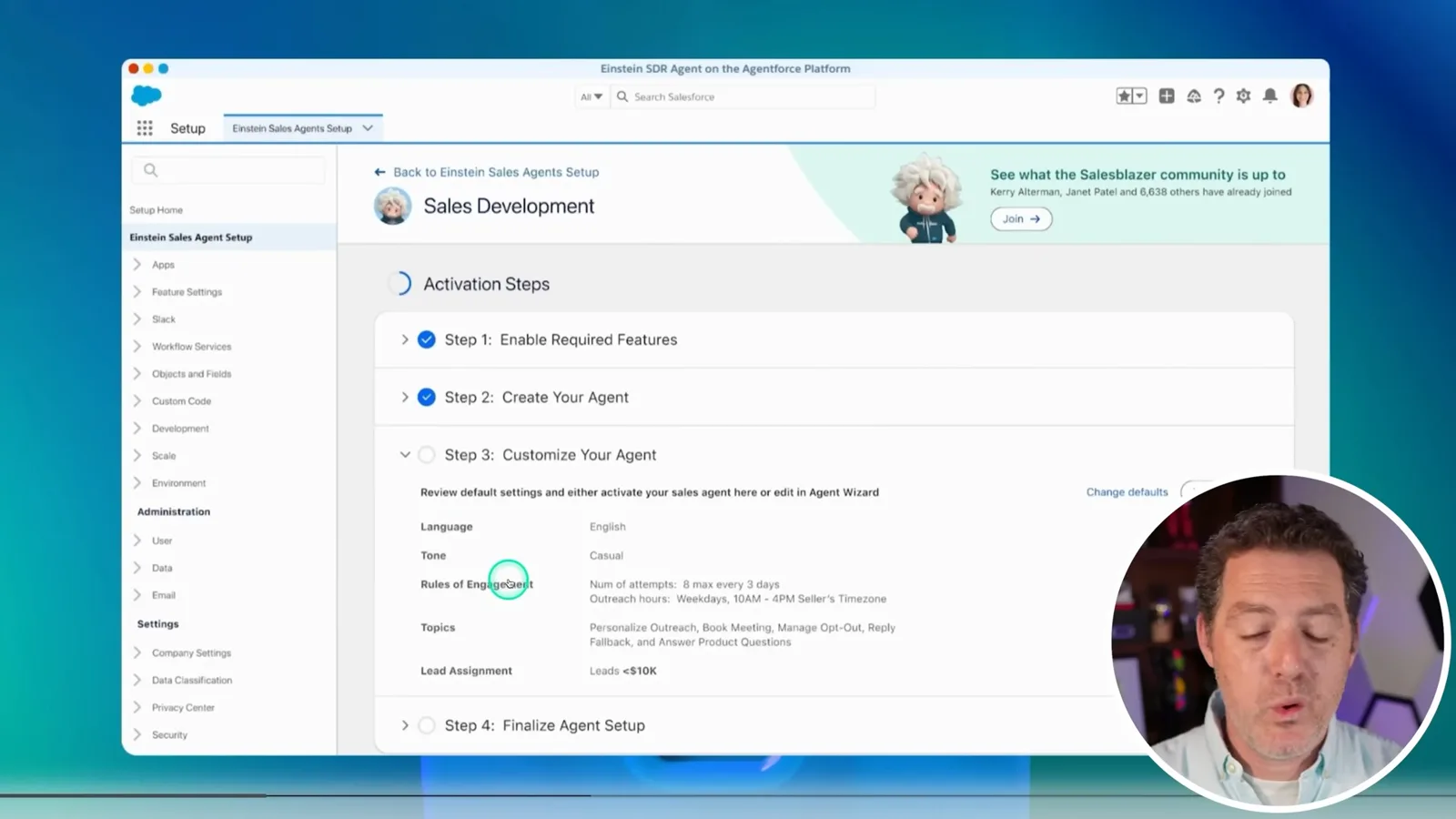The height and width of the screenshot is (819, 1456).
Task: Open the App Launcher grid icon
Action: 145,128
